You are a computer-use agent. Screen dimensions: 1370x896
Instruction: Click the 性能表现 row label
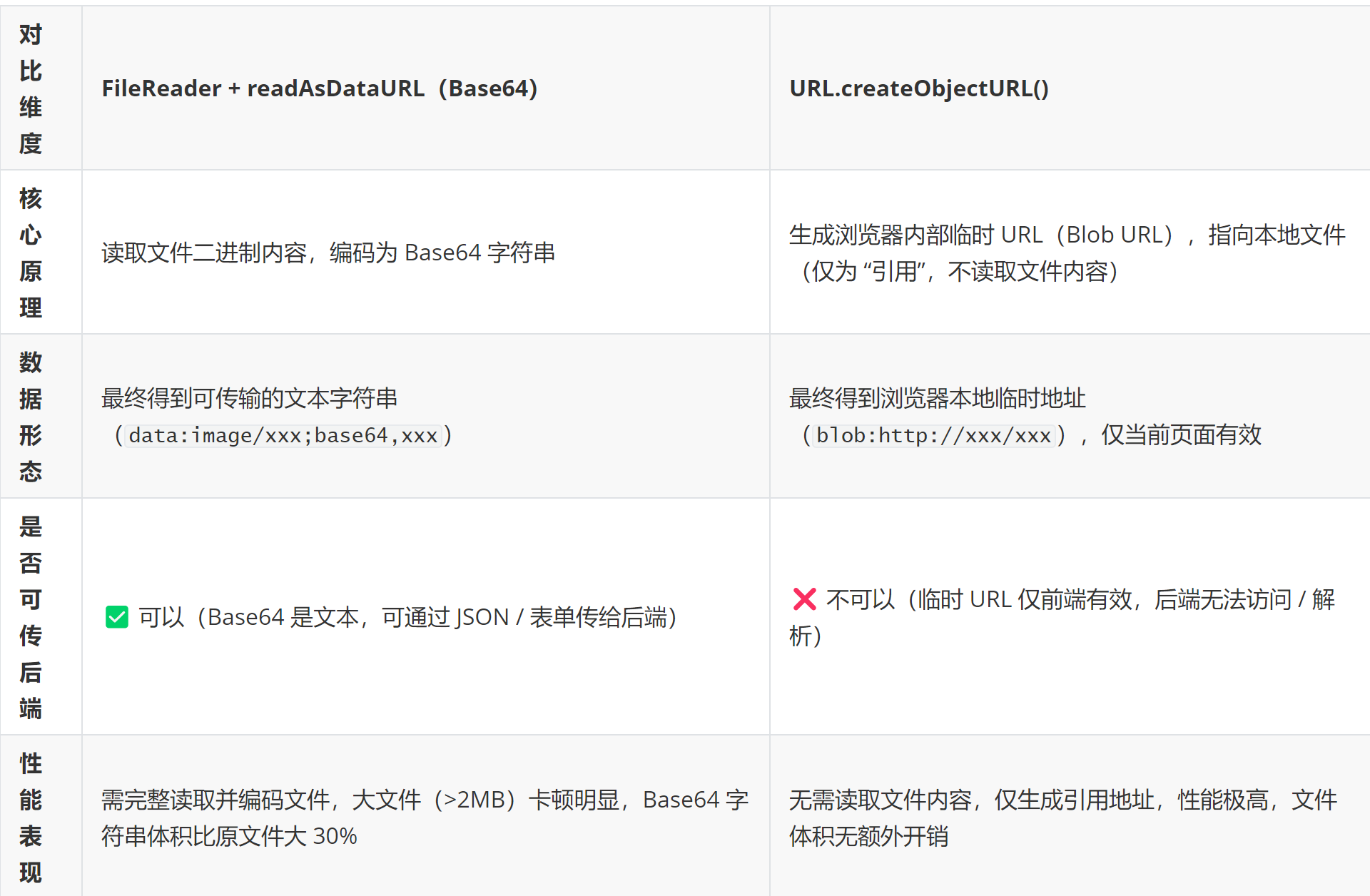(x=31, y=818)
